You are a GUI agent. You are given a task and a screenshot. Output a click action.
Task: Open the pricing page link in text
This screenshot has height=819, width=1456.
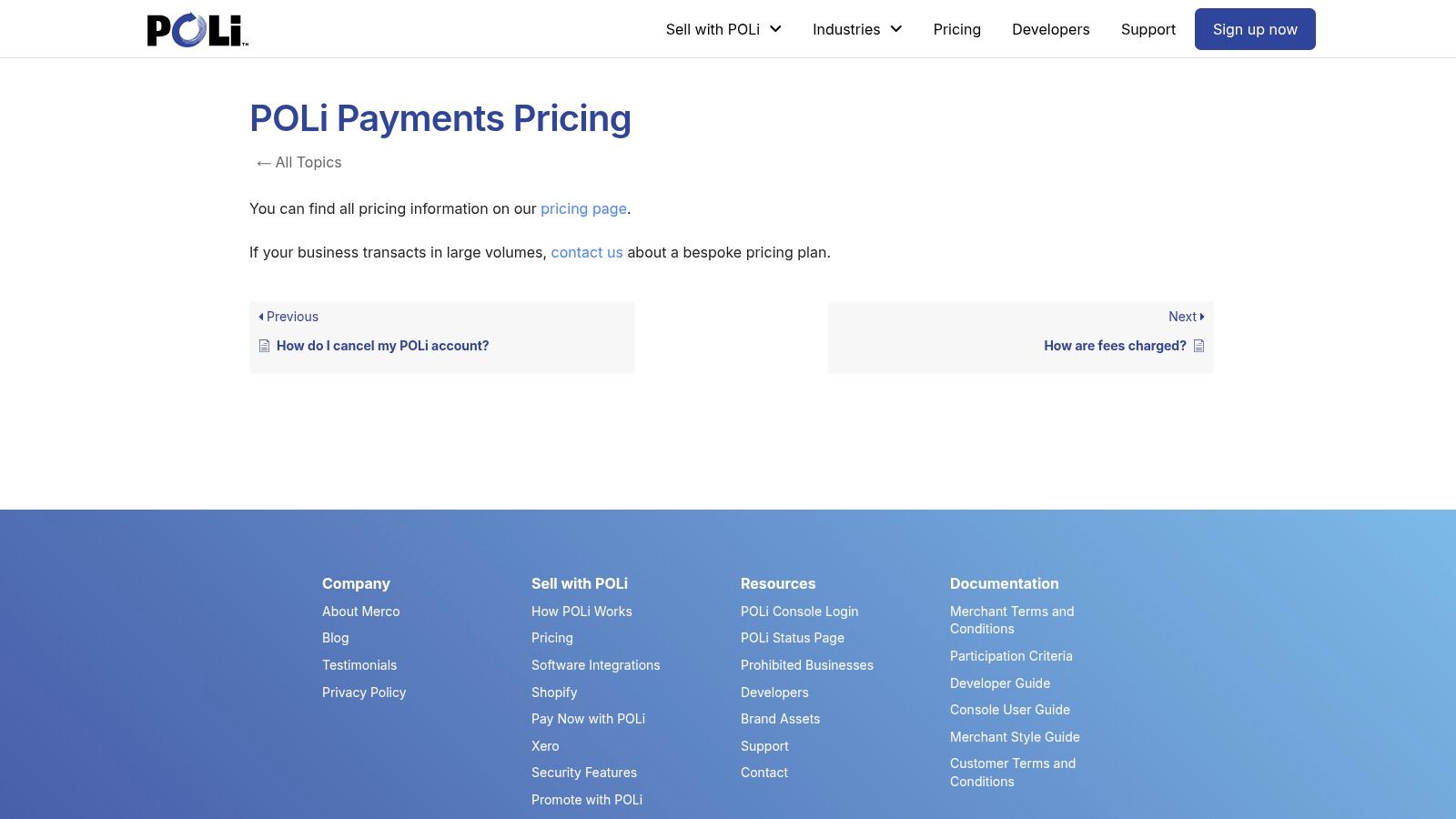pyautogui.click(x=583, y=208)
